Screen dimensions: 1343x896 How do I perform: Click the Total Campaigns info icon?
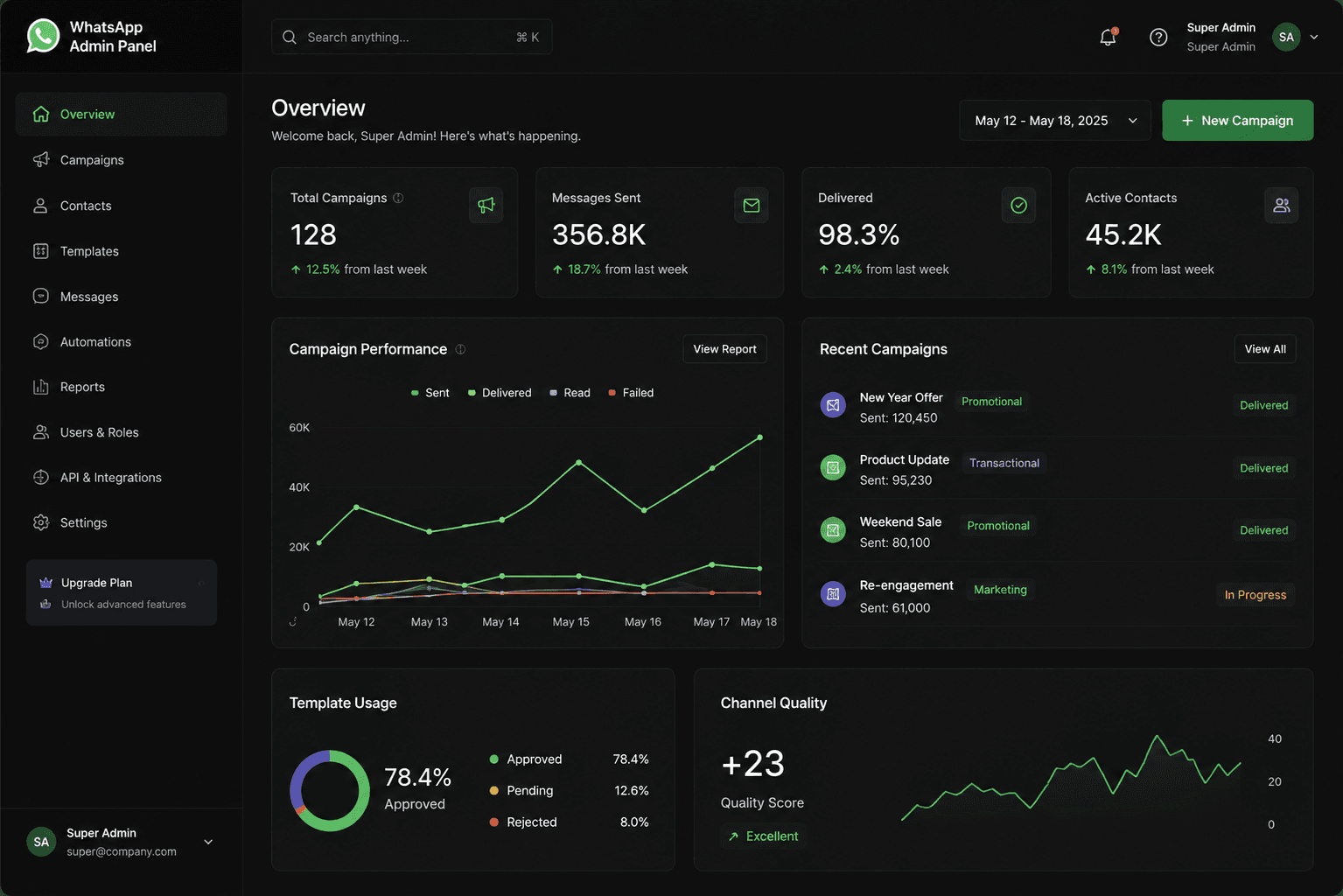pos(398,198)
